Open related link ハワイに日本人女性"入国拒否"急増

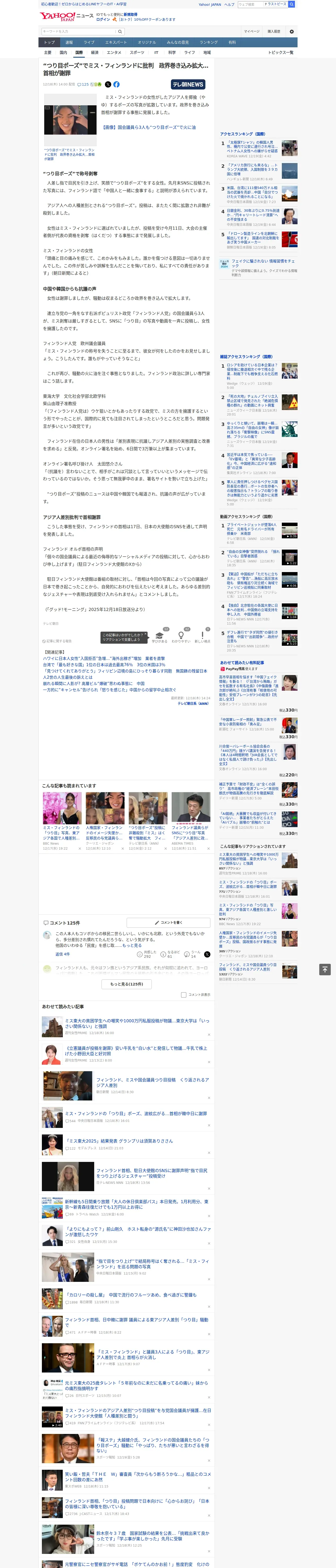(x=104, y=658)
